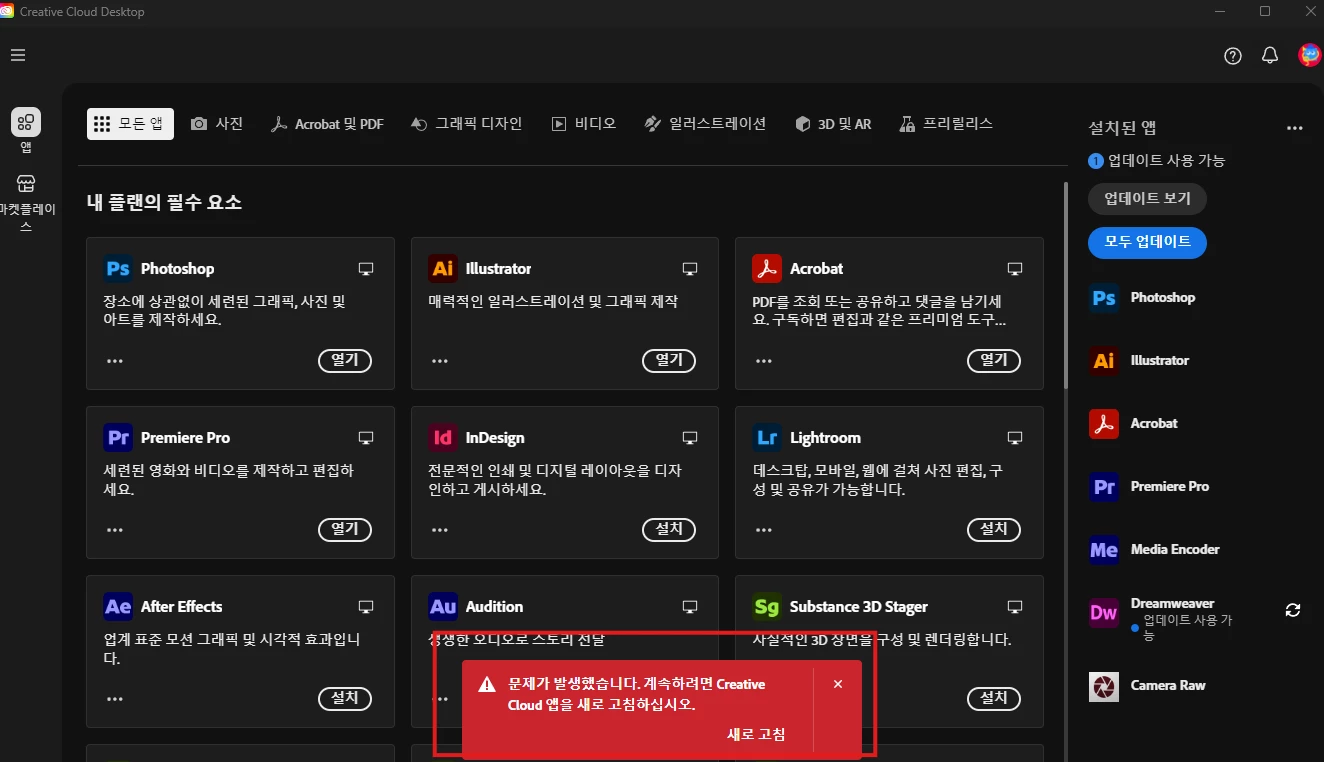
Task: Install After Effects with its 설치 button
Action: pyautogui.click(x=345, y=698)
